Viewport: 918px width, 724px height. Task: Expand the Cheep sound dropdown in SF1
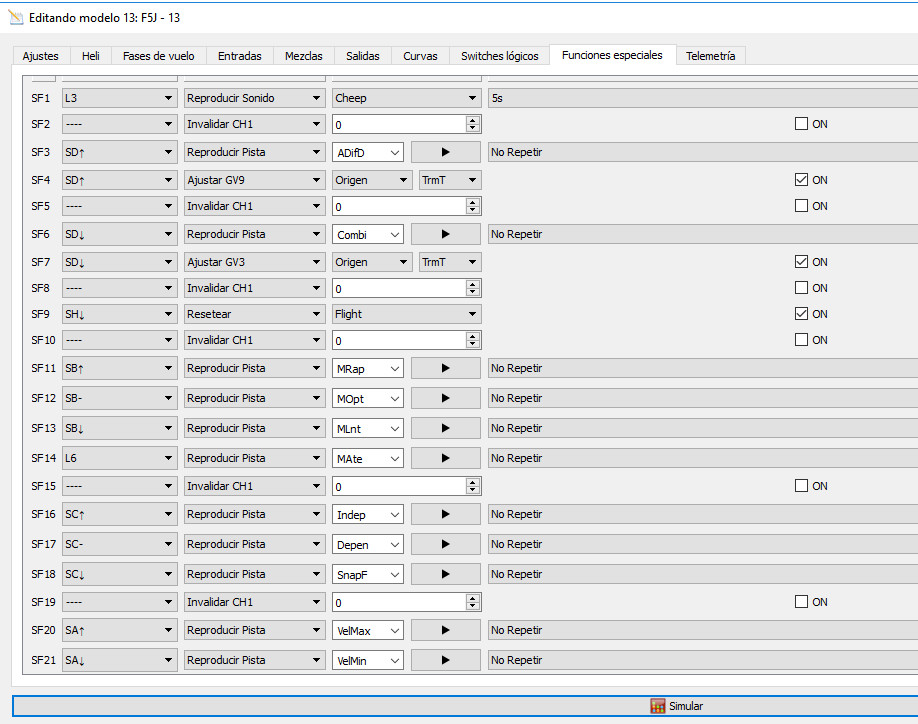[405, 98]
